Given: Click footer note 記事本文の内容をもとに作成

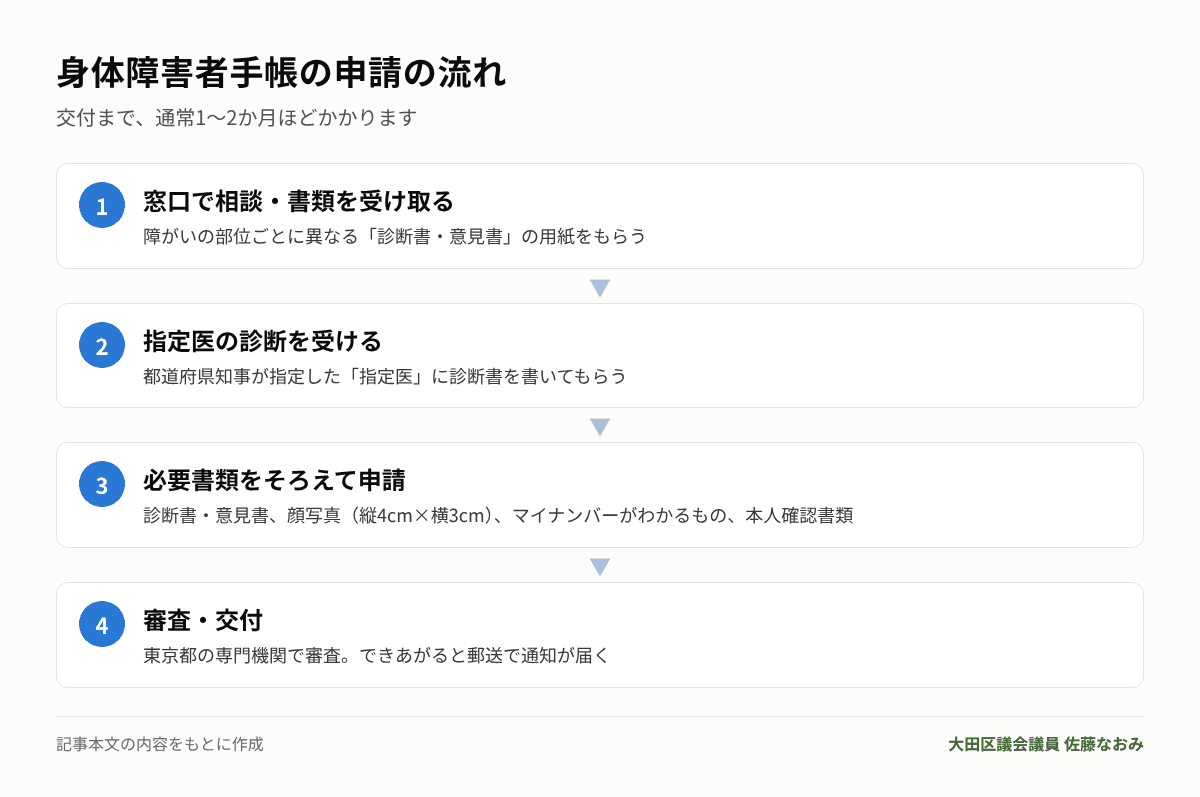Looking at the screenshot, I should click(x=160, y=744).
